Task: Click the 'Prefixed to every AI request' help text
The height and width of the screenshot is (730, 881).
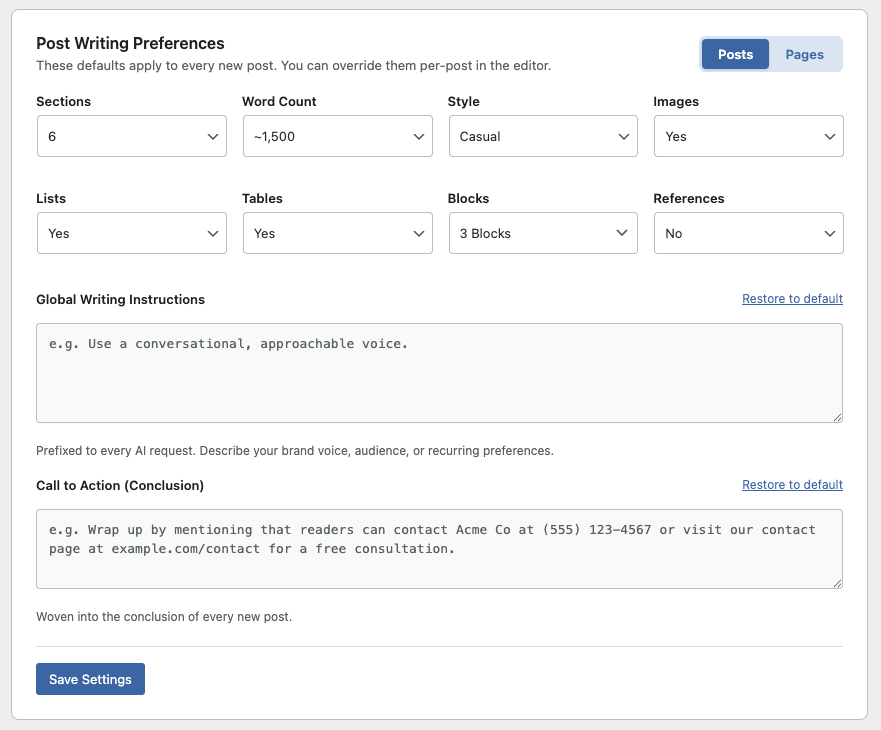Action: pos(295,451)
